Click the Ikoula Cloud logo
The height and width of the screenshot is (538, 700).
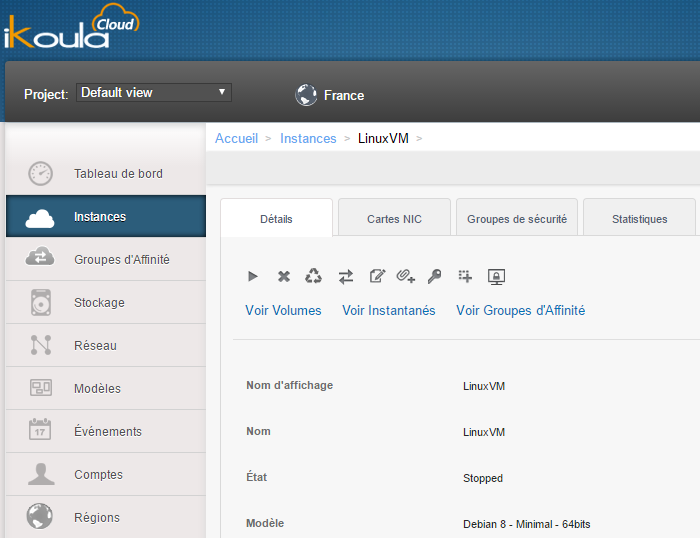click(x=71, y=26)
